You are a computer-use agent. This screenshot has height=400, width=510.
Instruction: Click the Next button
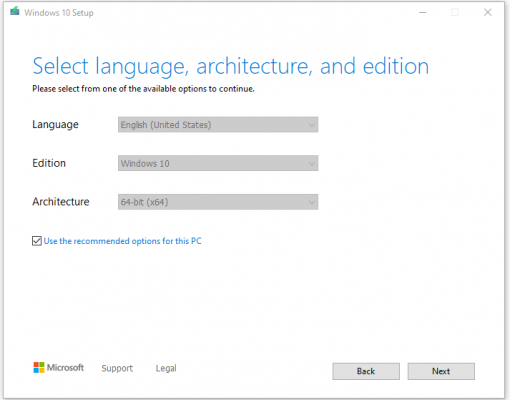click(441, 371)
